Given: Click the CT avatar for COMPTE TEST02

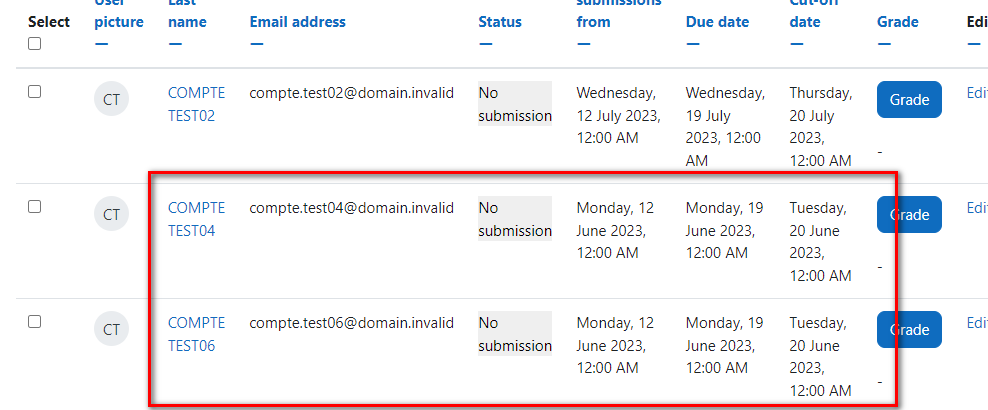Looking at the screenshot, I should click(x=112, y=100).
